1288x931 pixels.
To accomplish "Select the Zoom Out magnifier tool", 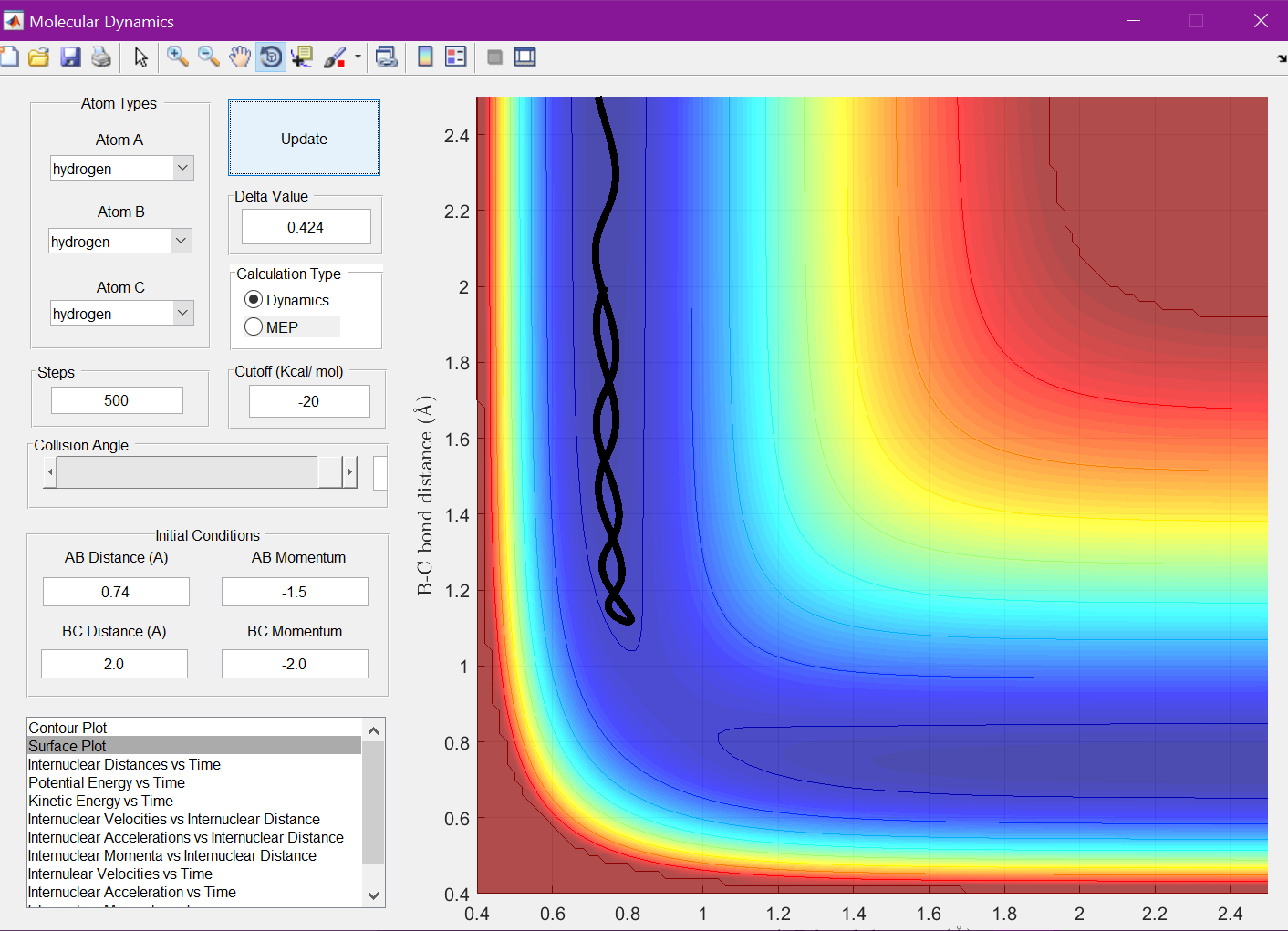I will point(209,57).
